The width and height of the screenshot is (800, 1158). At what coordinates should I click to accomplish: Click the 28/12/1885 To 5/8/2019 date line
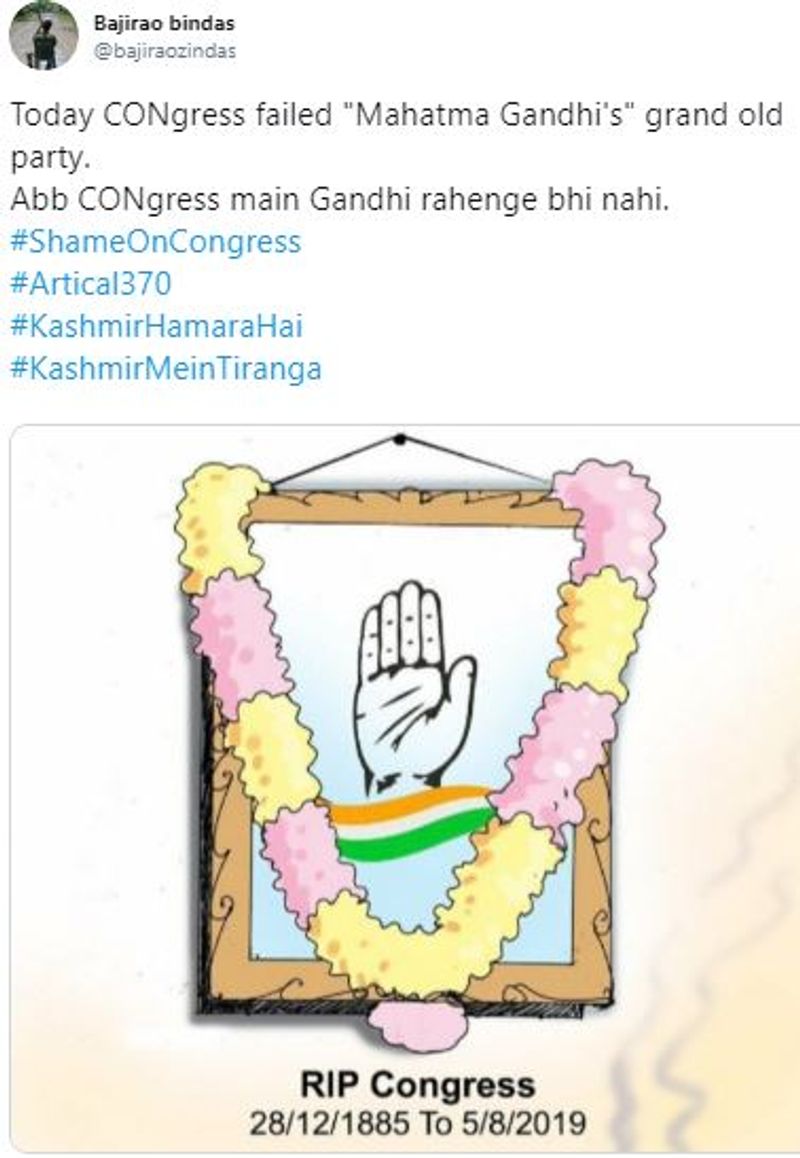click(417, 1123)
